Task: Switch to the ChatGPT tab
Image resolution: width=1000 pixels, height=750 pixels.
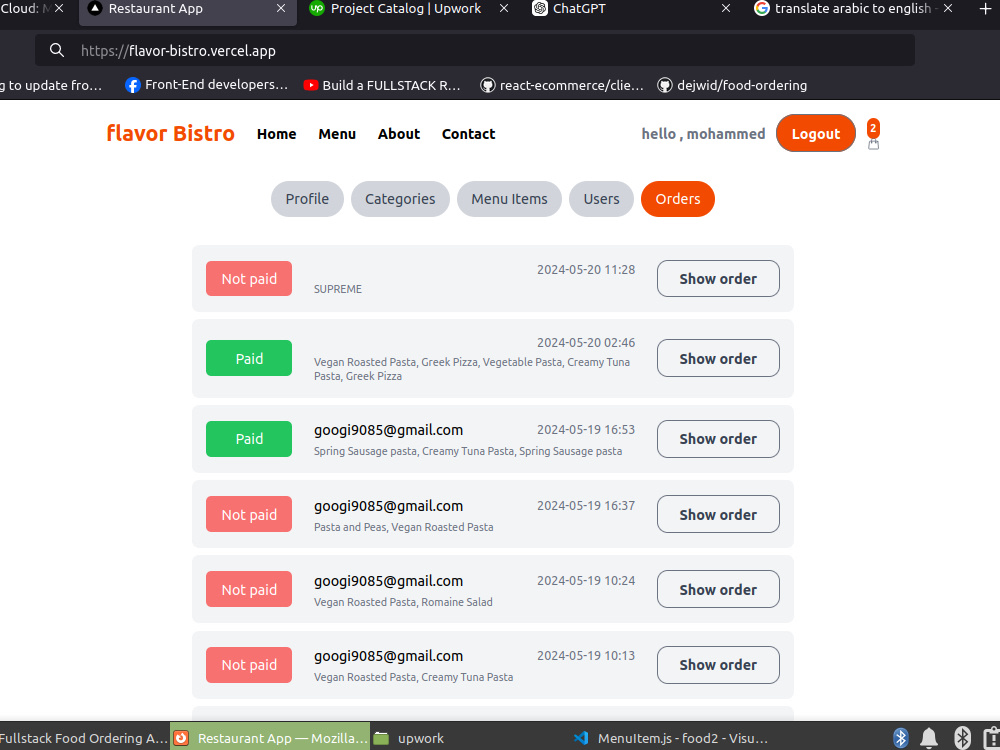Action: pyautogui.click(x=579, y=8)
